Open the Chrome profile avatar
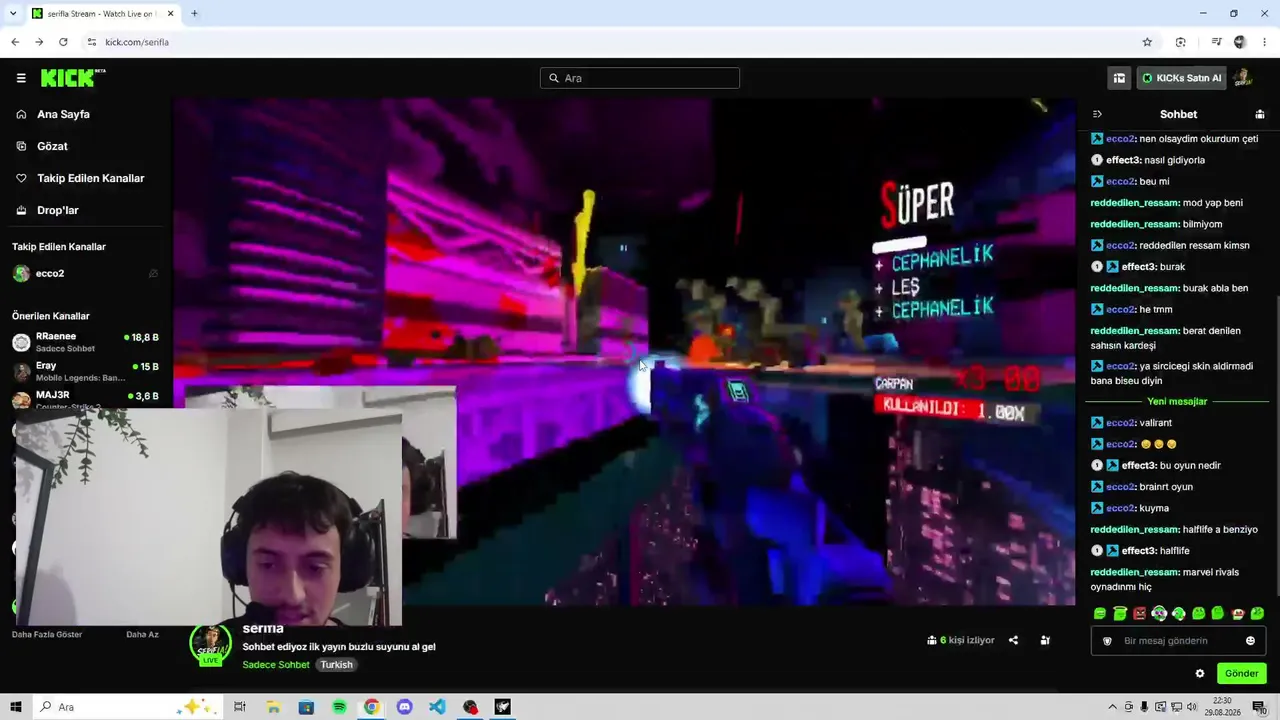 pyautogui.click(x=1240, y=42)
